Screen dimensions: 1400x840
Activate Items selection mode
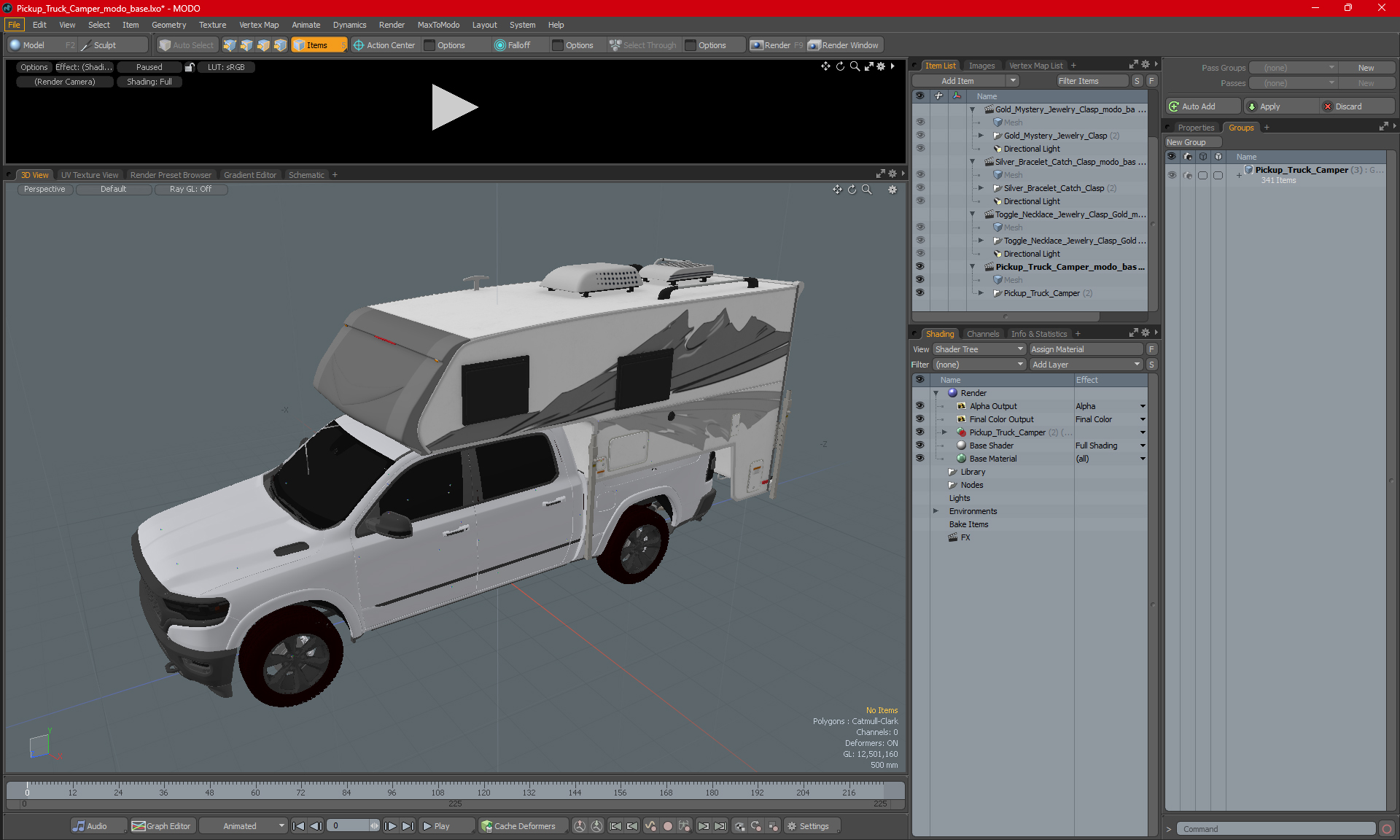point(319,45)
